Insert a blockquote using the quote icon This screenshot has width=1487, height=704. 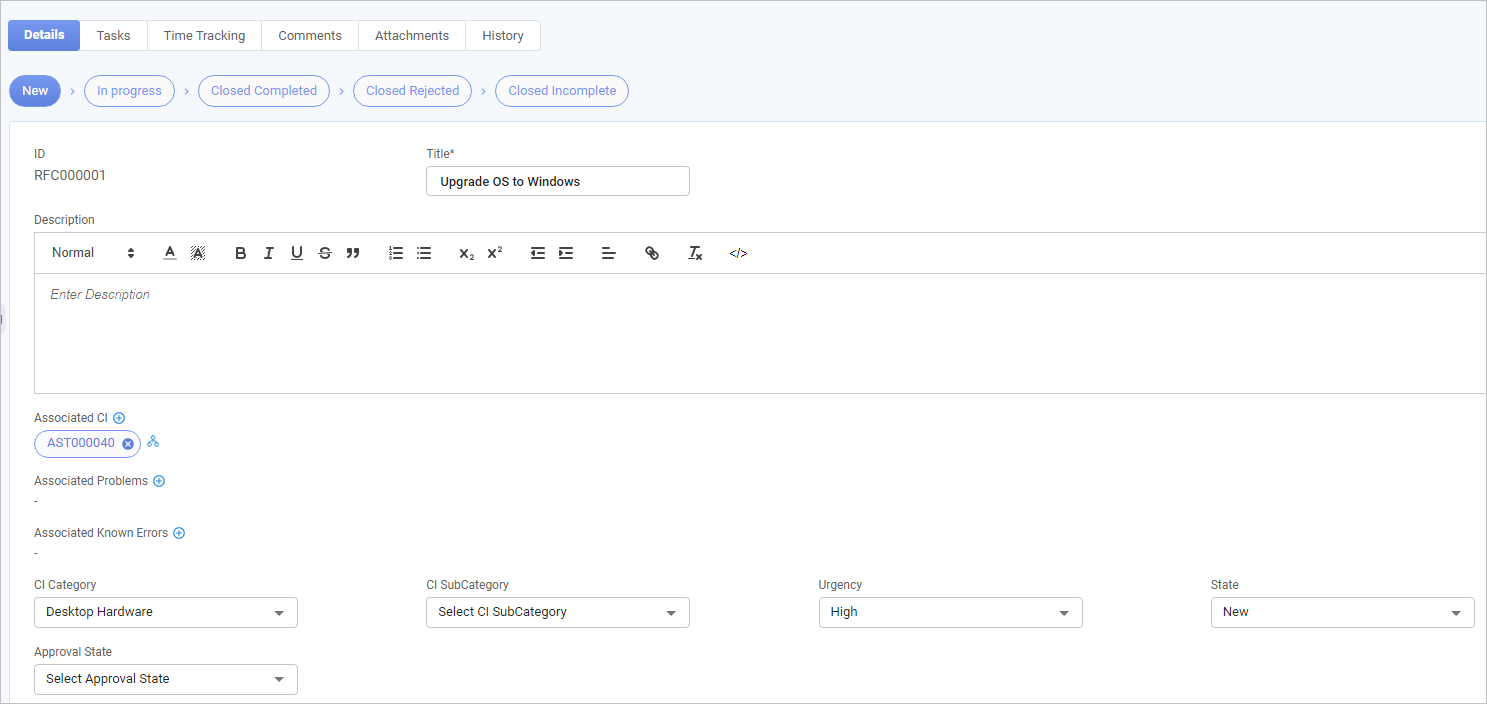point(352,253)
